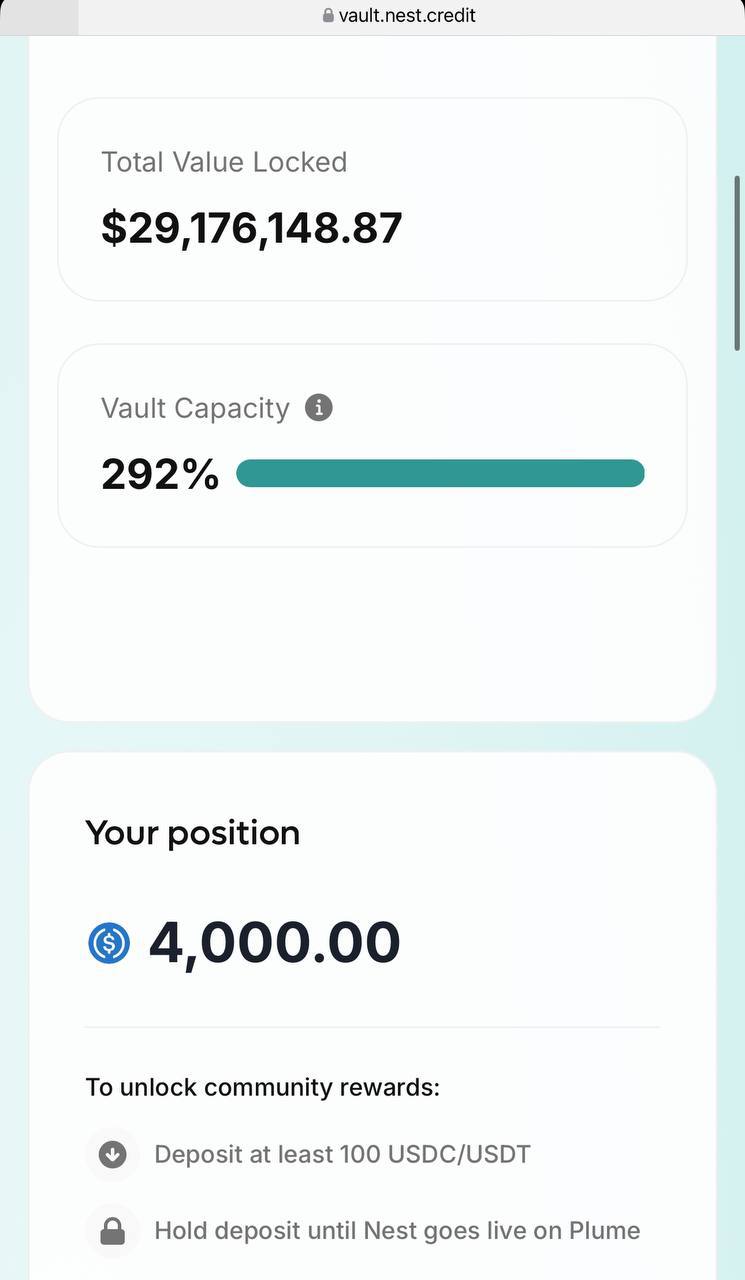
Task: Click the padlock icon in the address bar
Action: click(x=328, y=15)
